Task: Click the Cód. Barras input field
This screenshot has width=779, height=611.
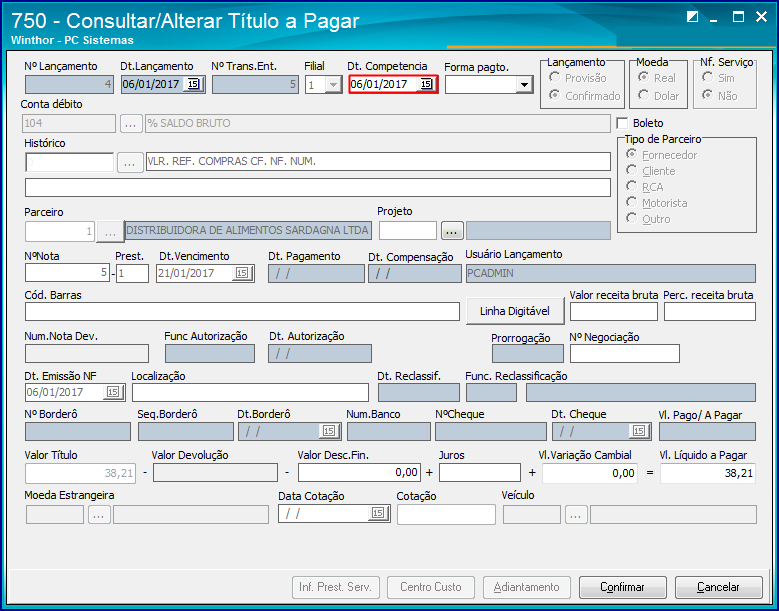Action: tap(242, 311)
